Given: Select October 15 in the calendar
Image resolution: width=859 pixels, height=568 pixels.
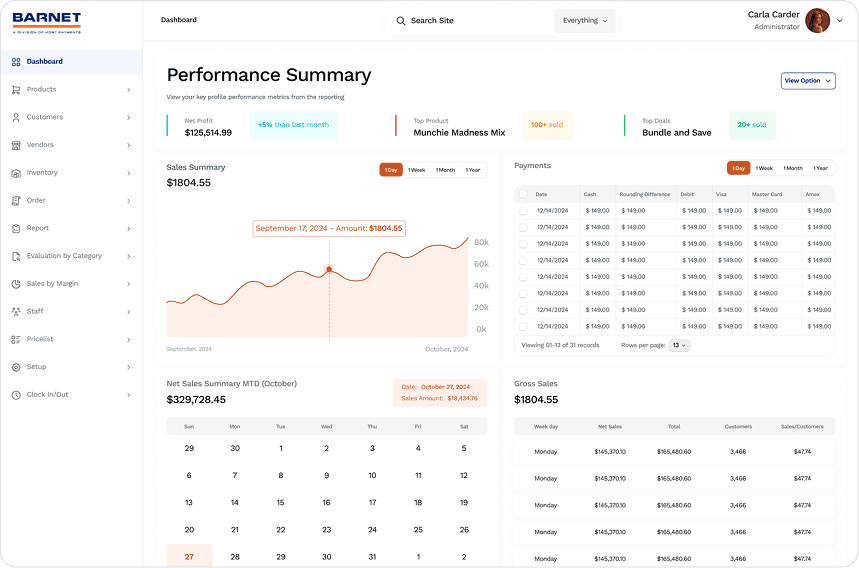Looking at the screenshot, I should 280,502.
